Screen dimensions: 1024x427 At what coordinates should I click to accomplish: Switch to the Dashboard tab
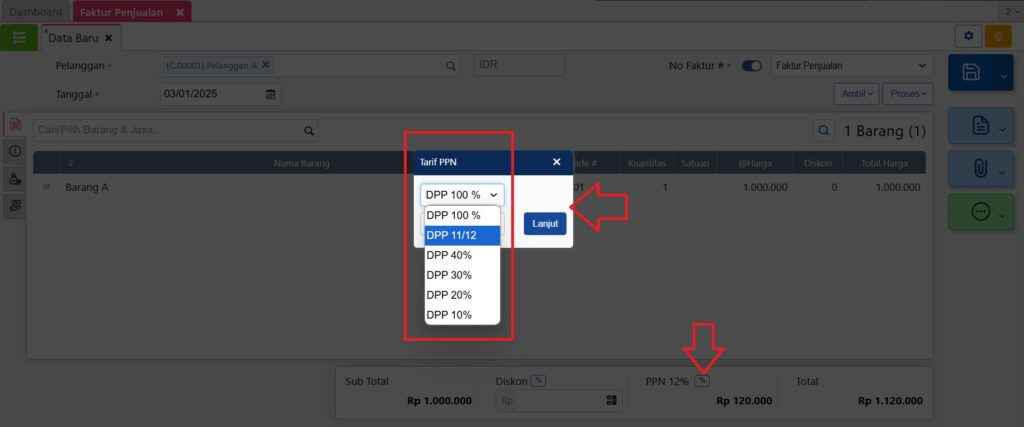coord(35,12)
